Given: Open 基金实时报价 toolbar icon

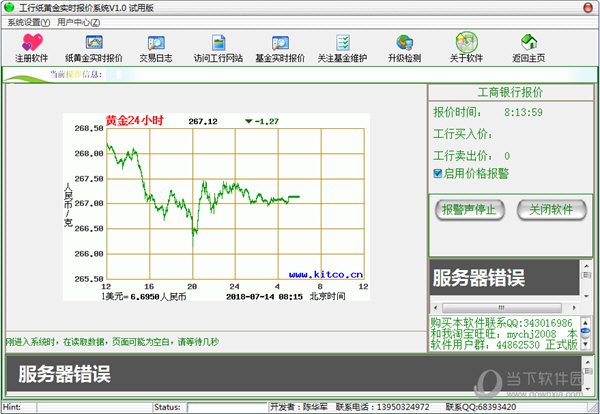Looking at the screenshot, I should (x=280, y=43).
